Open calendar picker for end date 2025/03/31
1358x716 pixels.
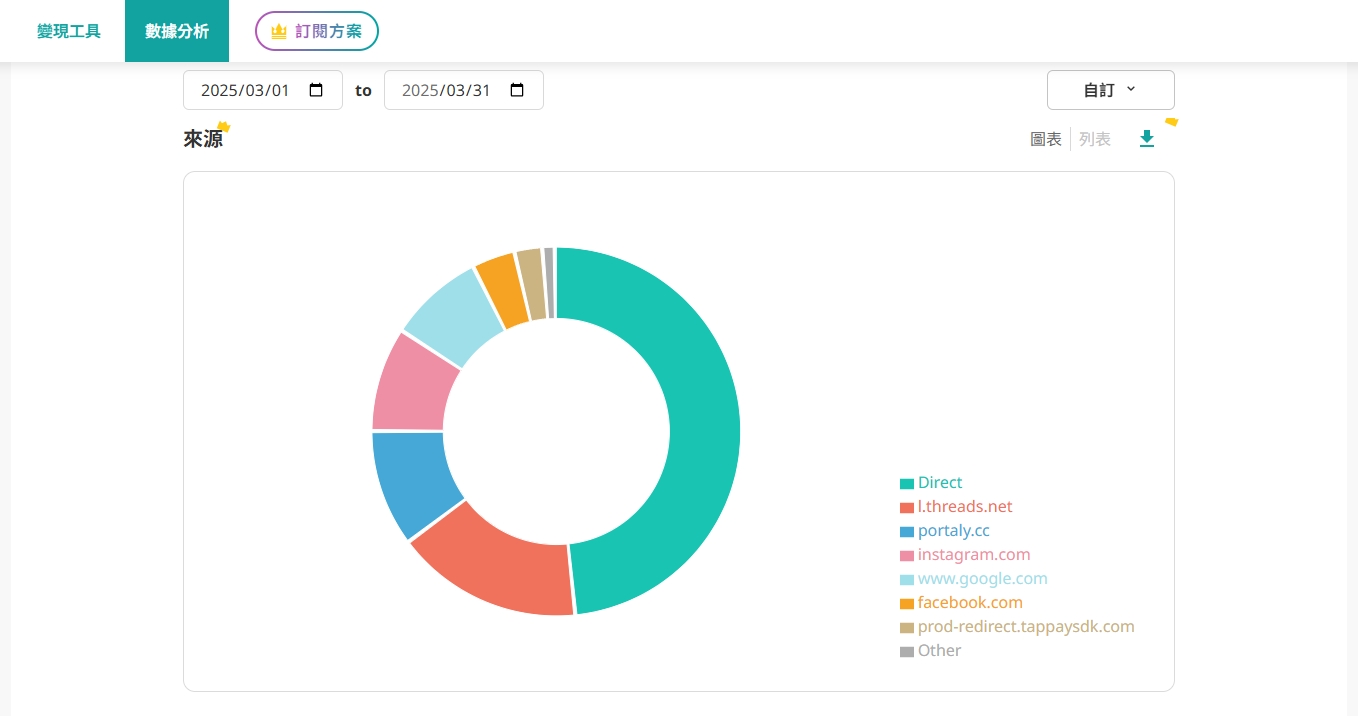(517, 90)
